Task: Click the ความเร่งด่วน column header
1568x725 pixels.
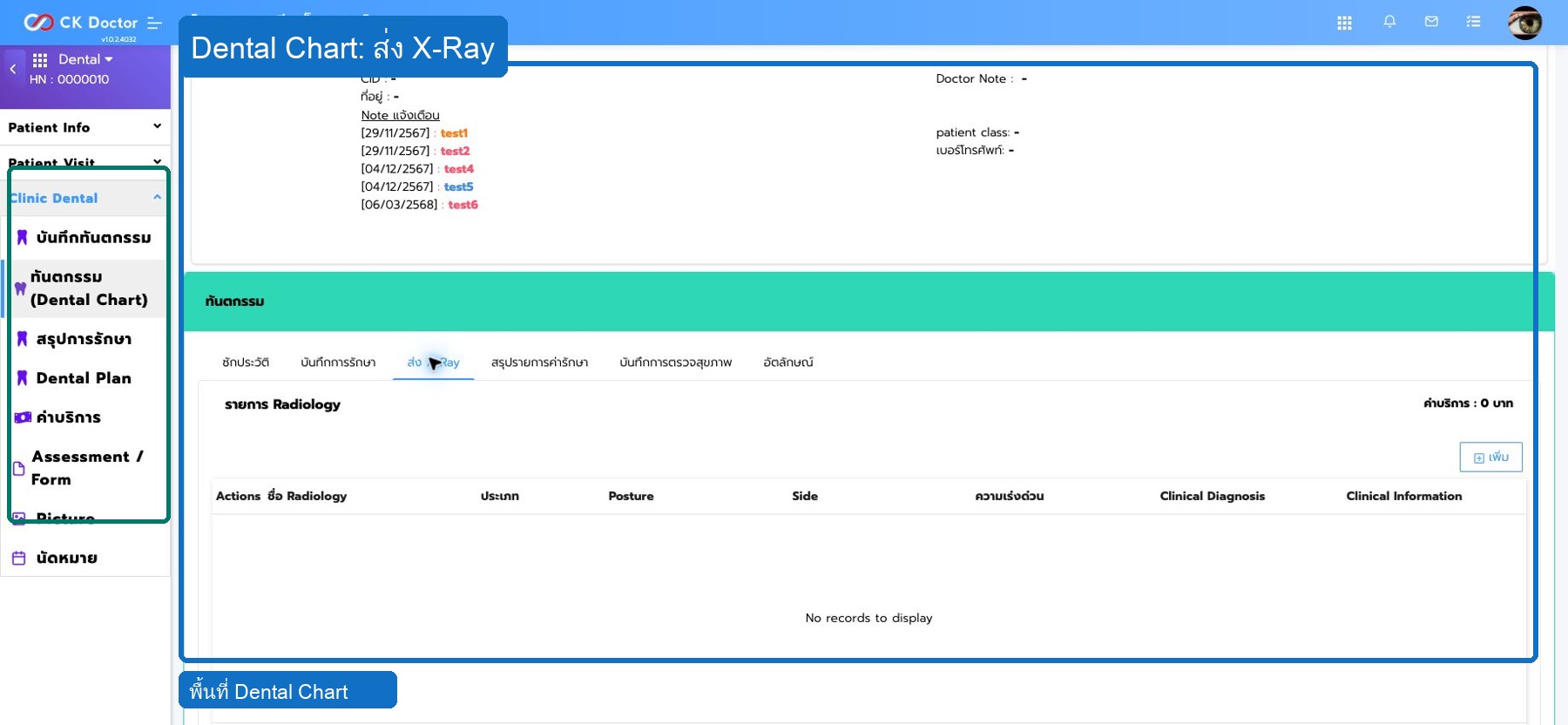Action: tap(1010, 496)
